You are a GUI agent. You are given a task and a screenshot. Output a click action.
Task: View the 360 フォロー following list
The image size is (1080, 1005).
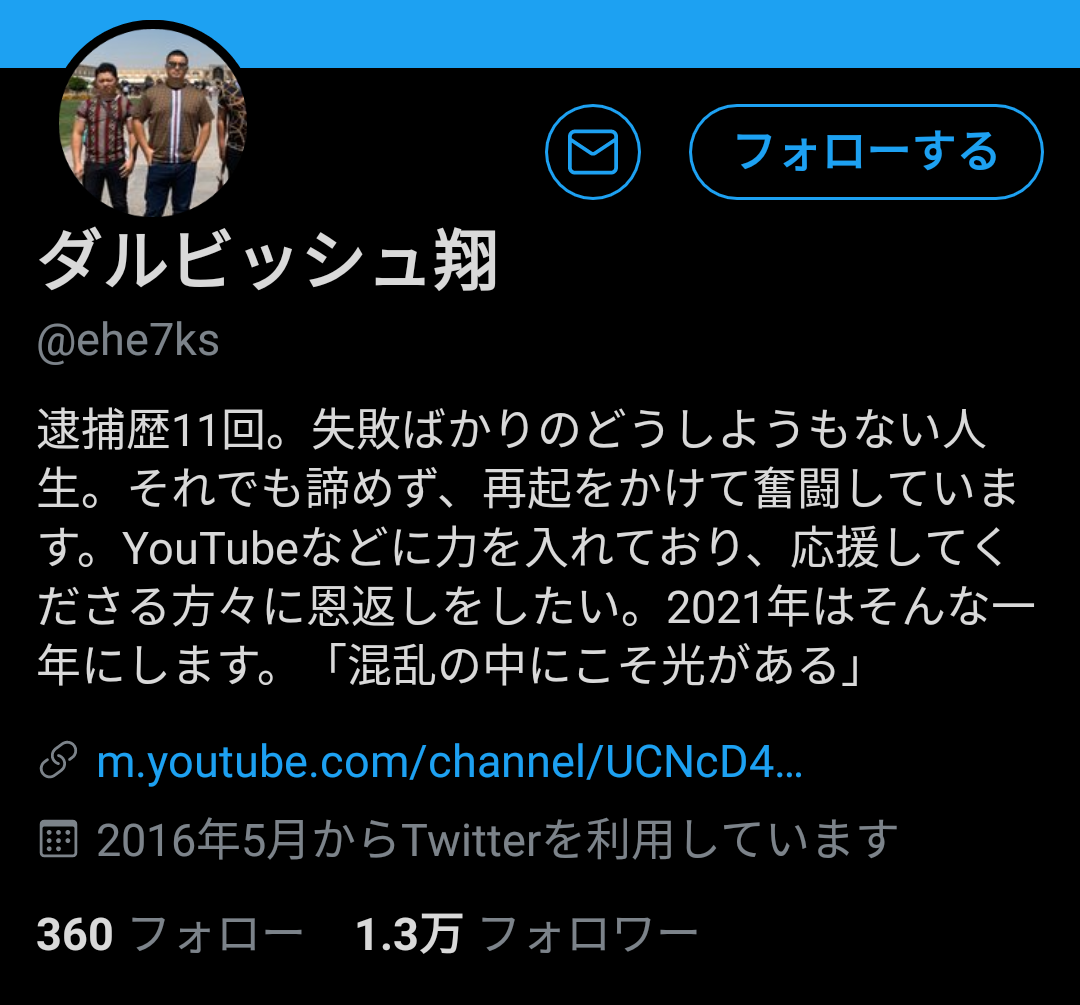[x=170, y=934]
